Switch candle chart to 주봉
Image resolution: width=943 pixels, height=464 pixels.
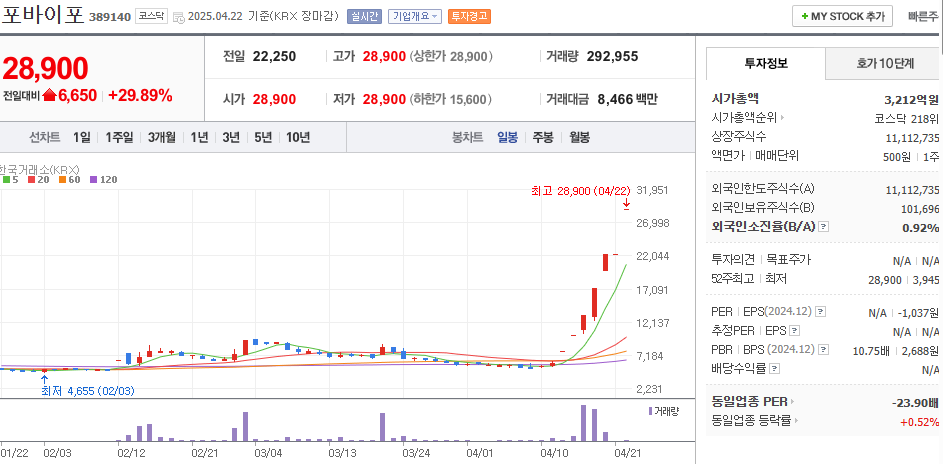[542, 137]
